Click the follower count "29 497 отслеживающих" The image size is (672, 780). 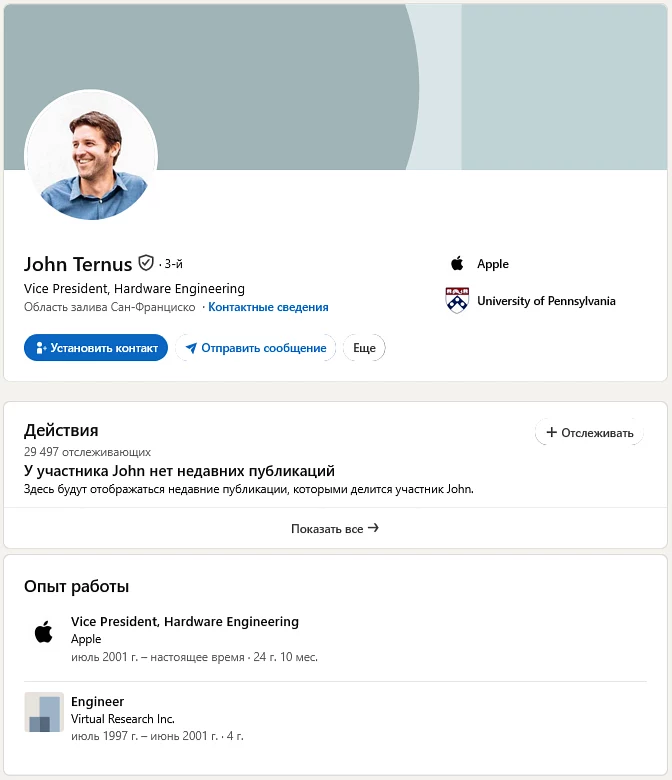click(87, 452)
